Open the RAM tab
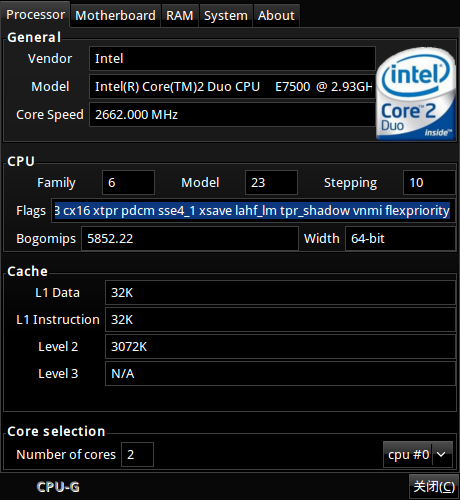Image resolution: width=460 pixels, height=500 pixels. (x=180, y=16)
